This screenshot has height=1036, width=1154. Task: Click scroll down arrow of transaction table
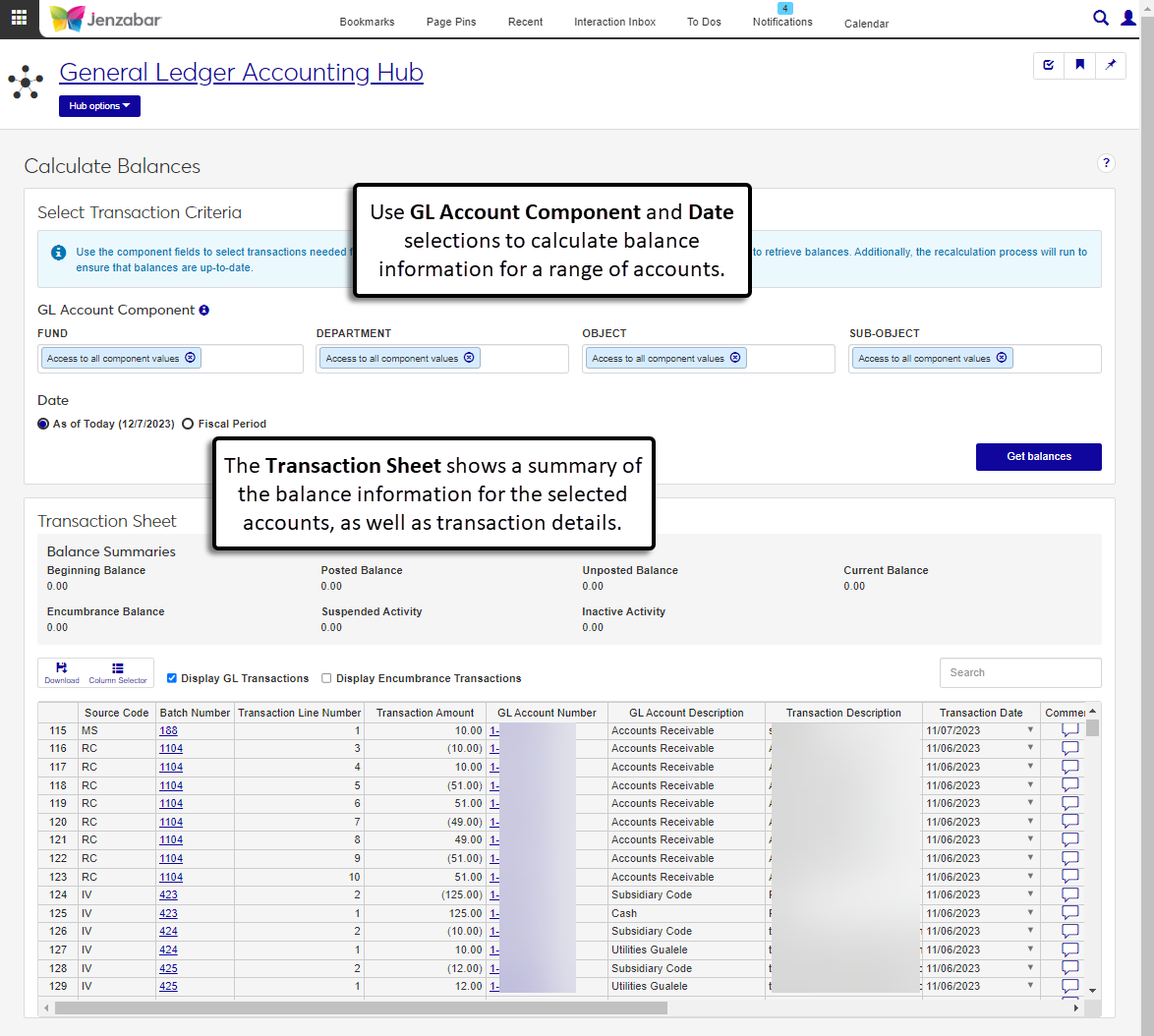tap(1093, 991)
